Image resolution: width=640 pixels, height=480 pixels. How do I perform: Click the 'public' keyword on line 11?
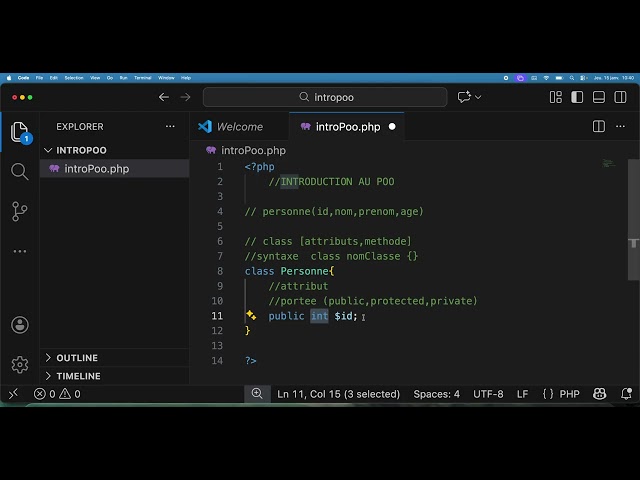[x=286, y=316]
